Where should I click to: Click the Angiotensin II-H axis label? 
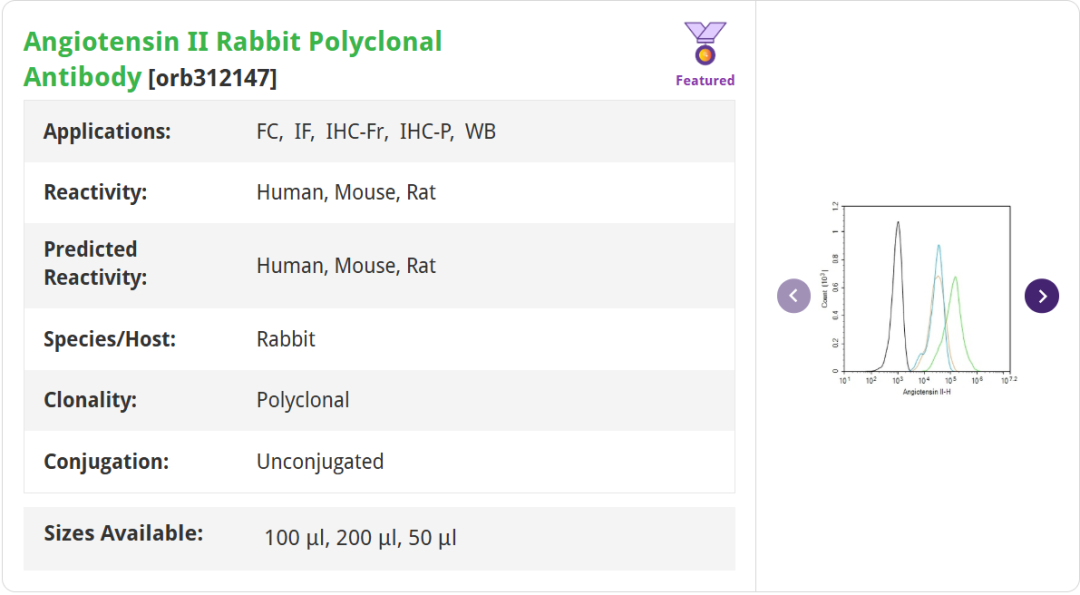click(926, 392)
